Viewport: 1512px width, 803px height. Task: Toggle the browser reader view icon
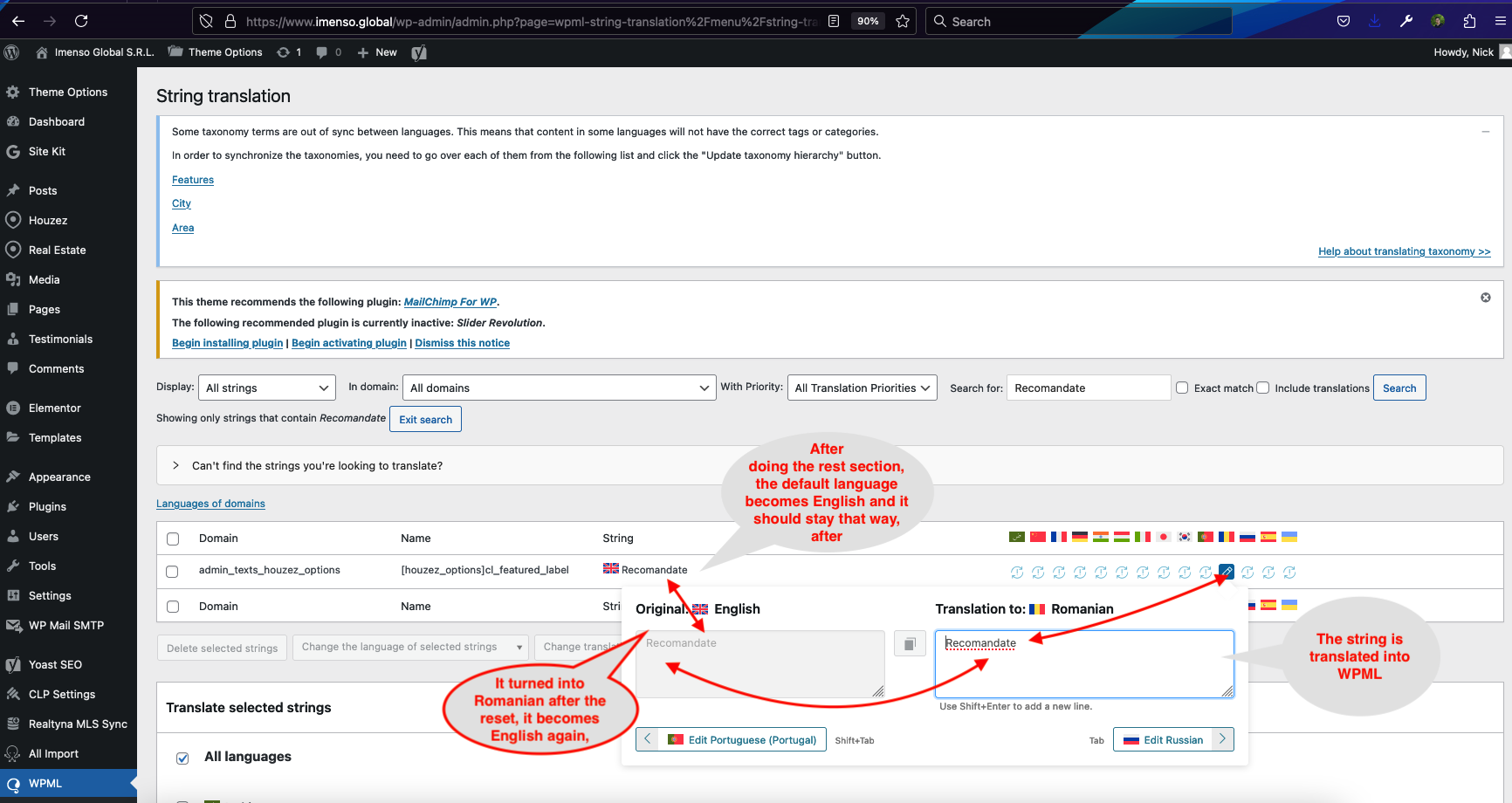[834, 21]
